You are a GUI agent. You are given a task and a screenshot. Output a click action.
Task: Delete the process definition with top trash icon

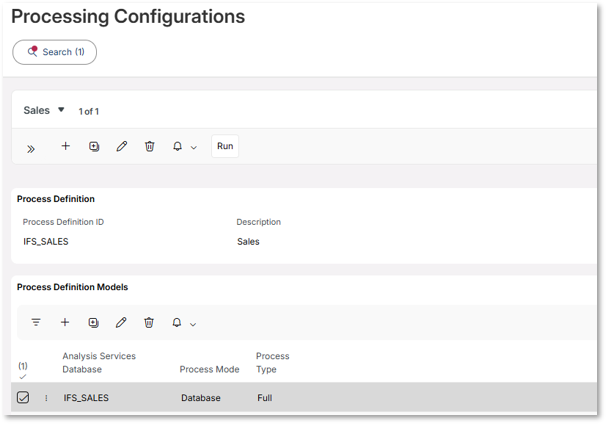[x=150, y=146]
